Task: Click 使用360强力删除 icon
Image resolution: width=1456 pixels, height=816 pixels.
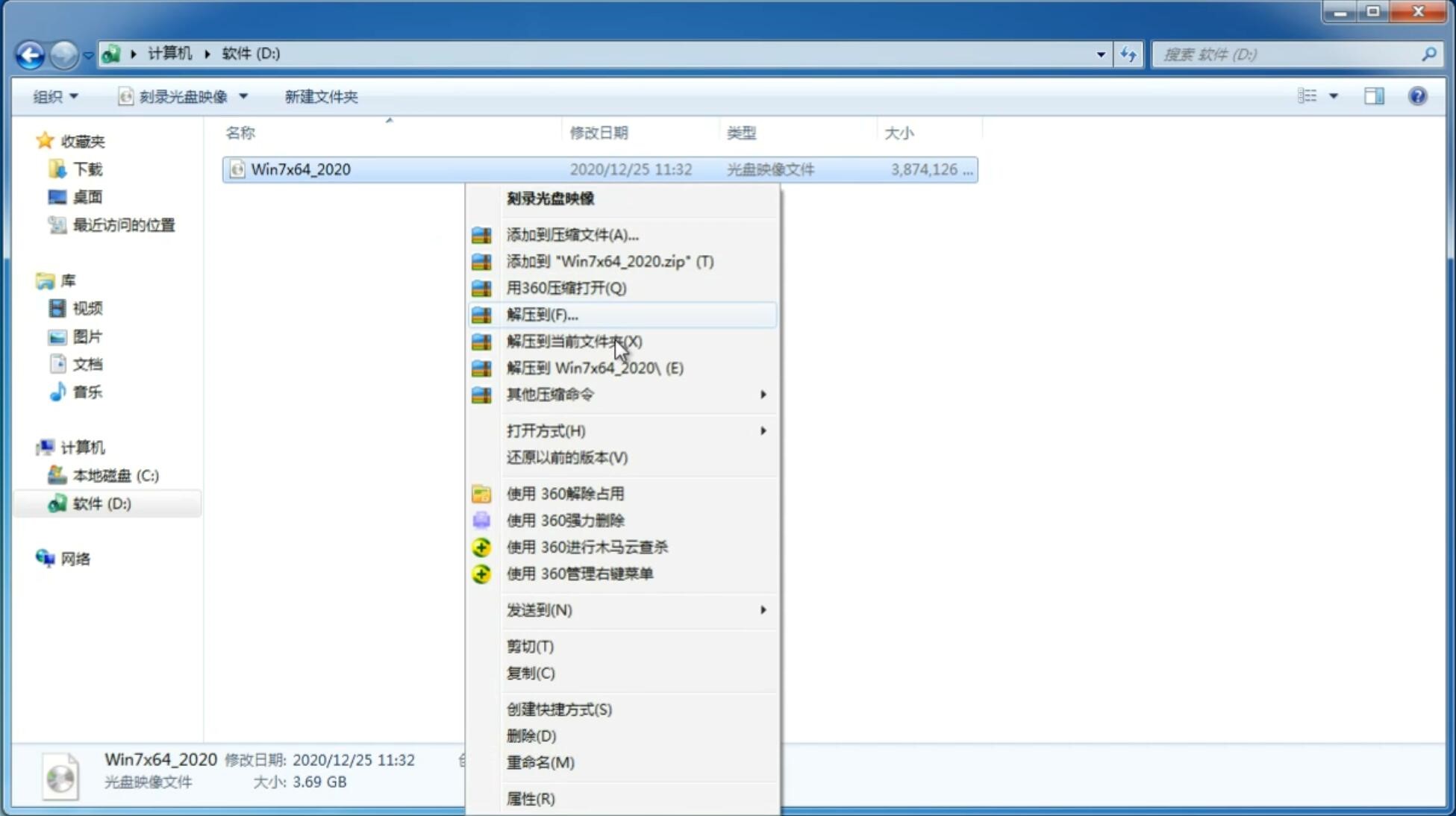Action: pos(483,520)
